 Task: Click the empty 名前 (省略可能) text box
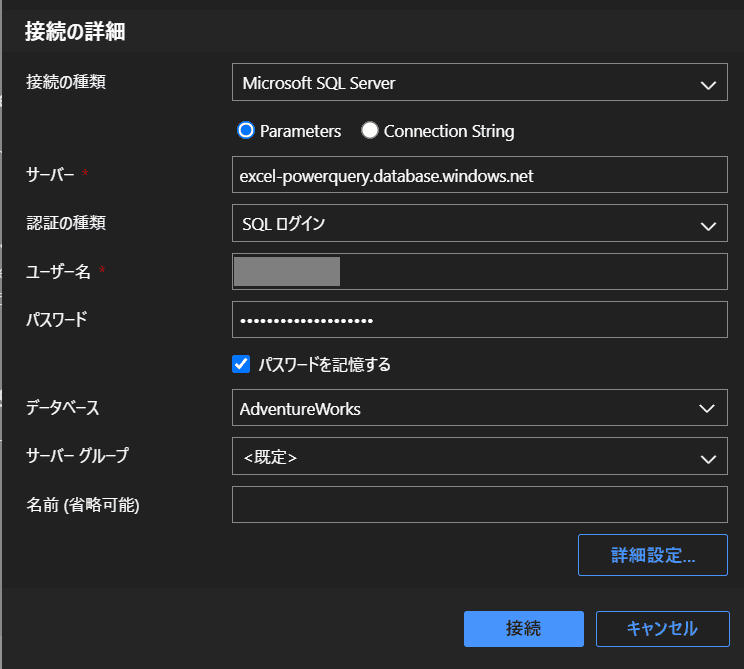point(479,505)
